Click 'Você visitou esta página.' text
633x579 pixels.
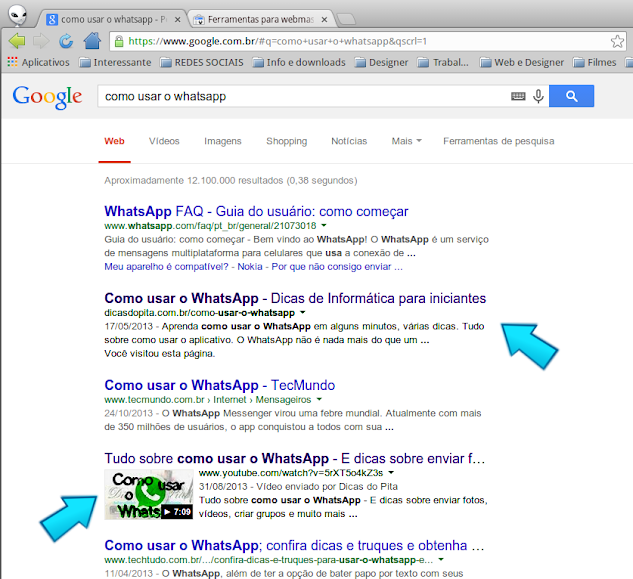(x=160, y=354)
